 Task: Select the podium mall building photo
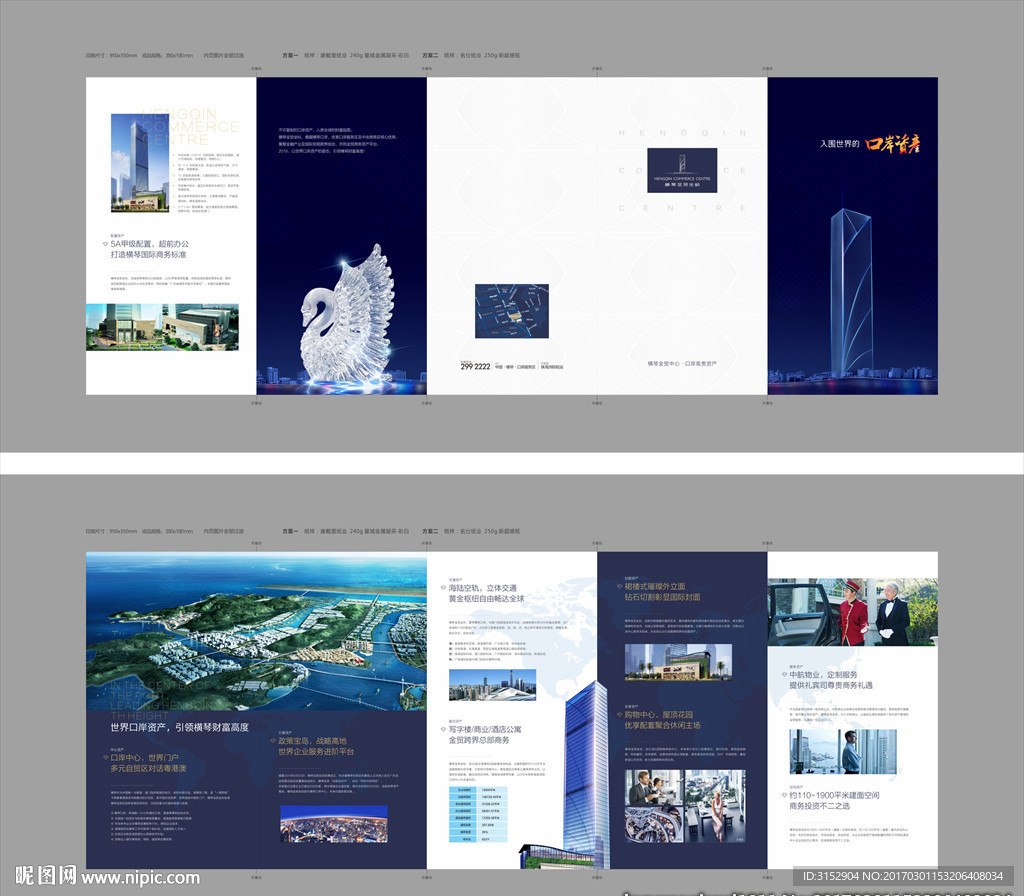click(678, 662)
